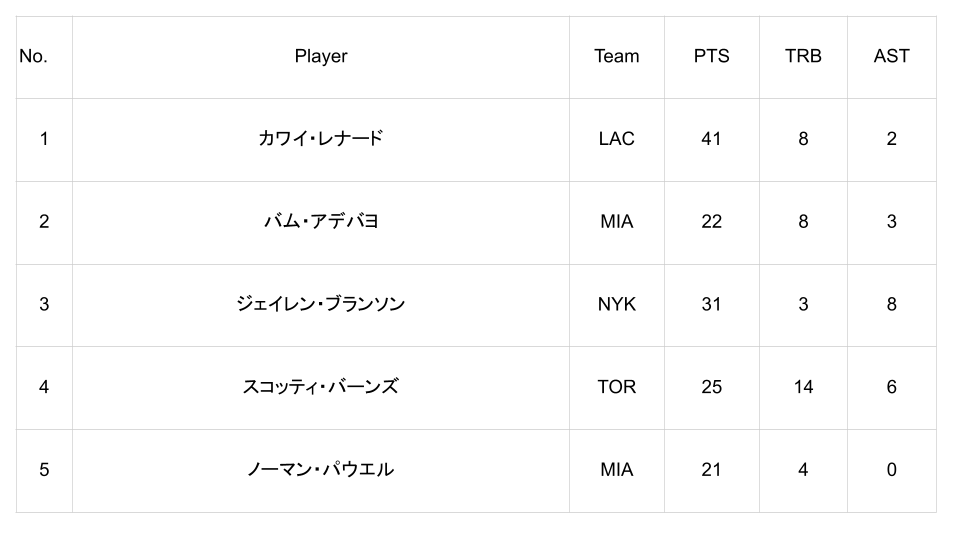The image size is (960, 540).
Task: Select the 0 assists cell
Action: [891, 469]
